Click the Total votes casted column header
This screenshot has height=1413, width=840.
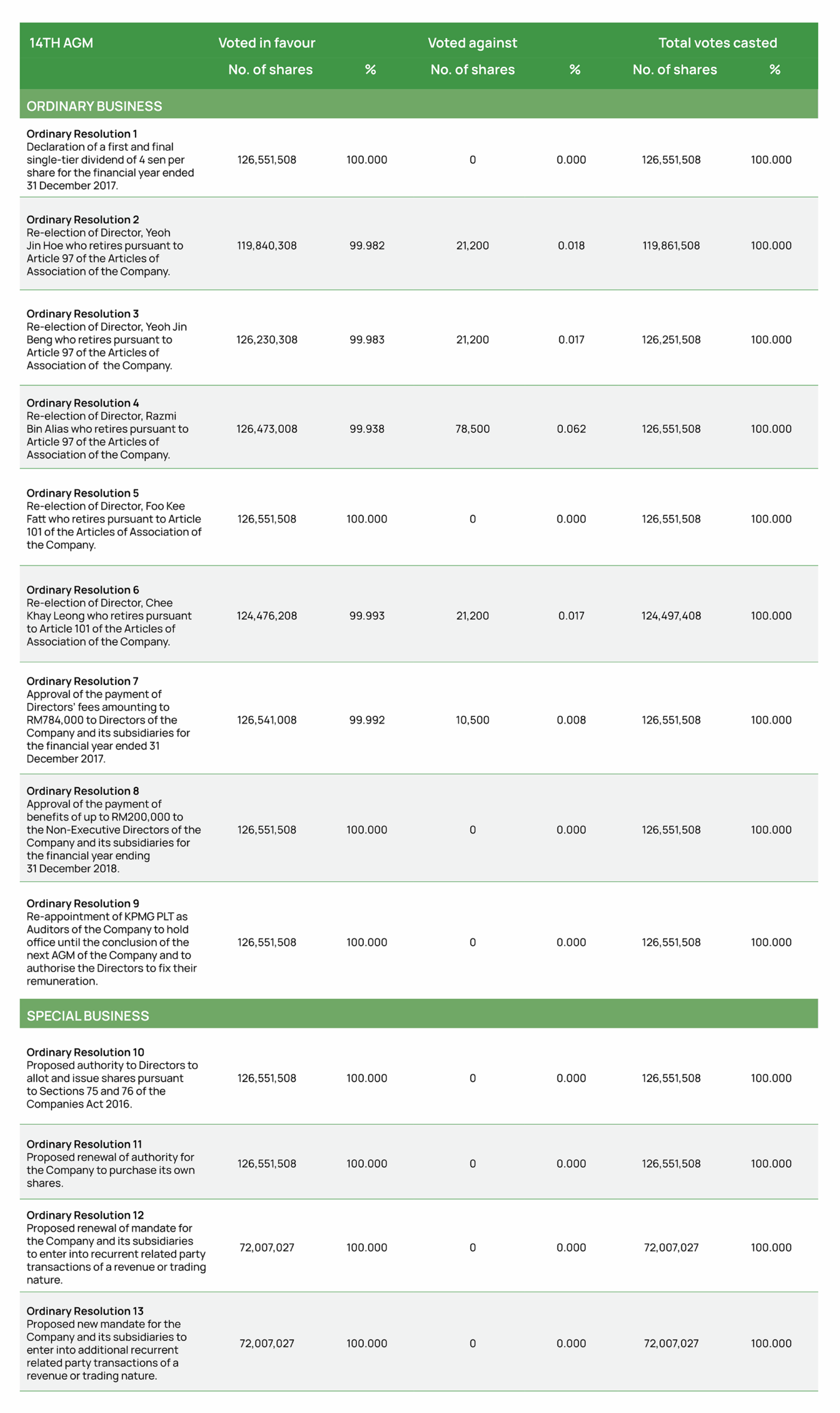717,43
